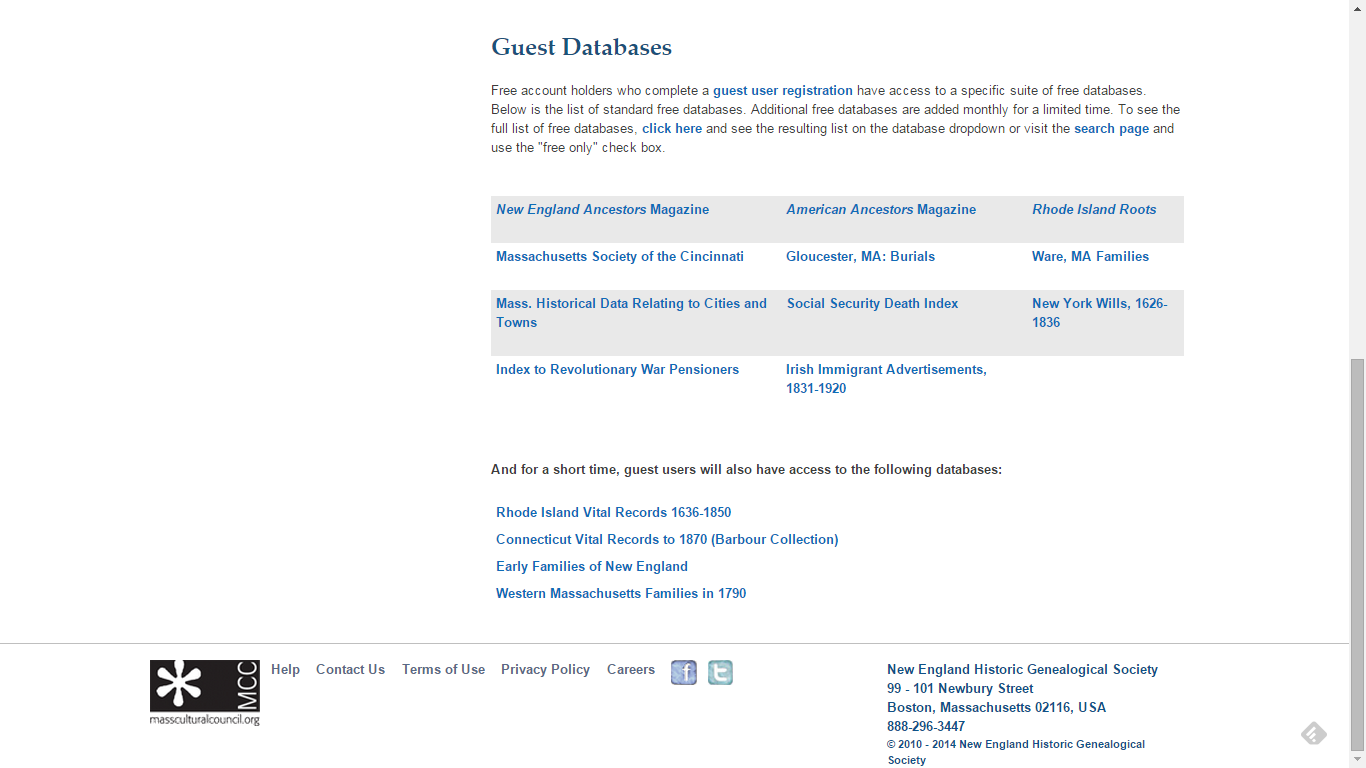Screen dimensions: 1366x768
Task: Open the Contact Us footer link
Action: 350,669
